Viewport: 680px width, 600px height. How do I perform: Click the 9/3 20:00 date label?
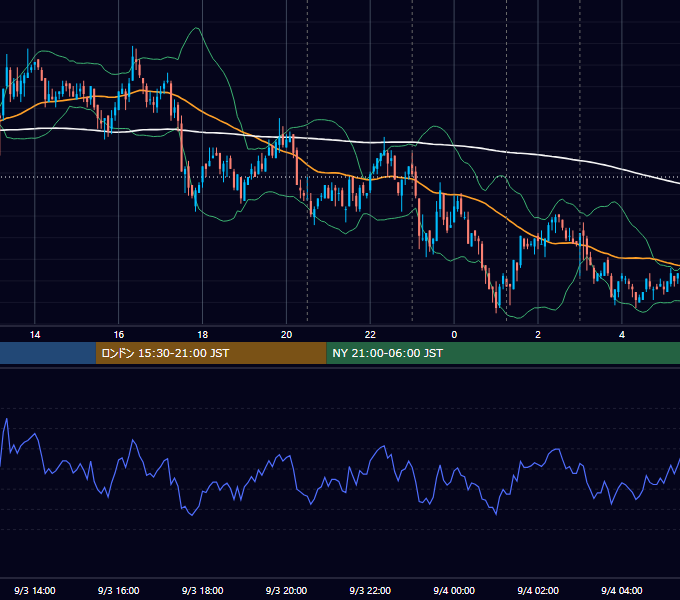tap(286, 590)
